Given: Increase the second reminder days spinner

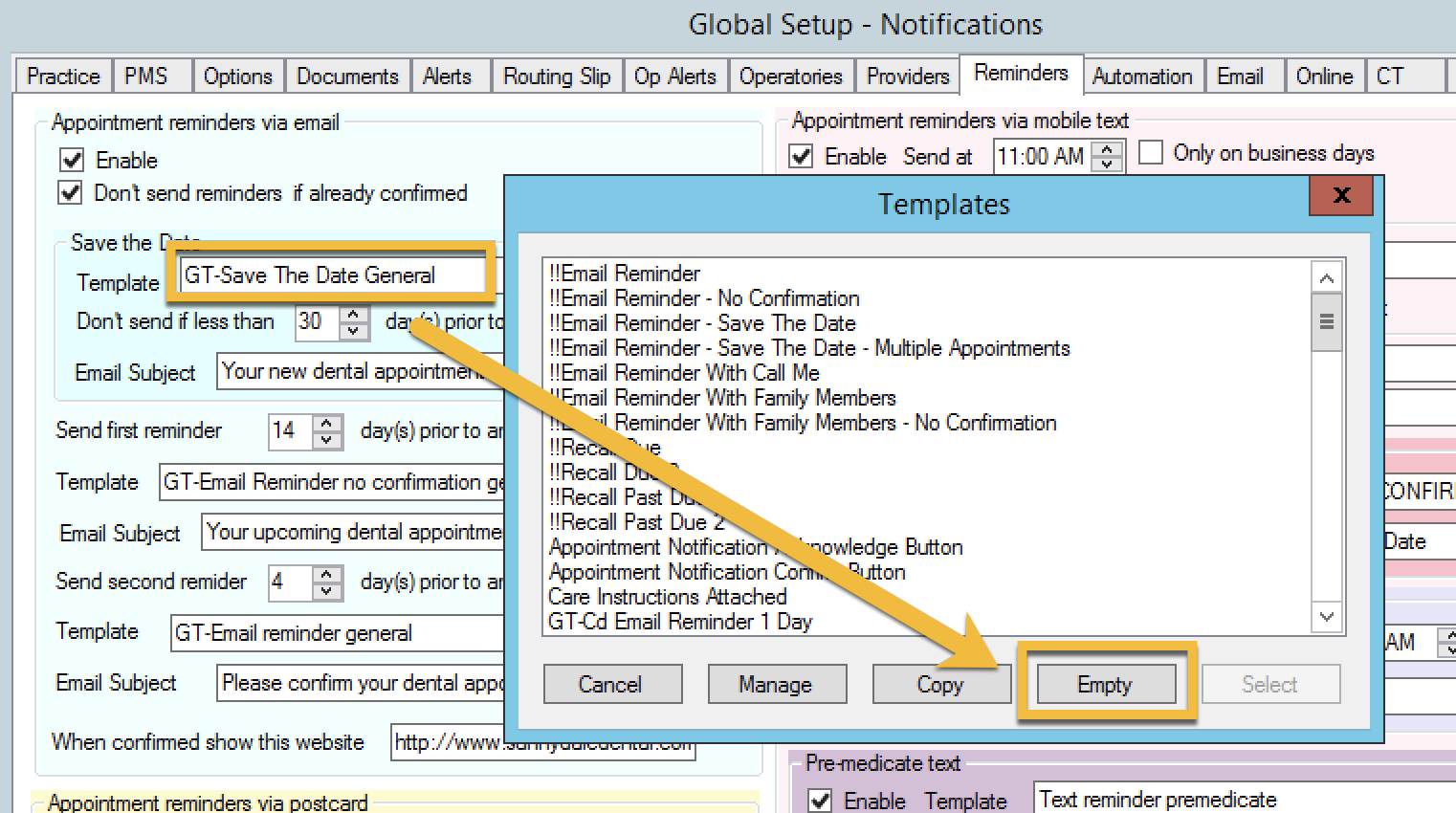Looking at the screenshot, I should click(327, 574).
